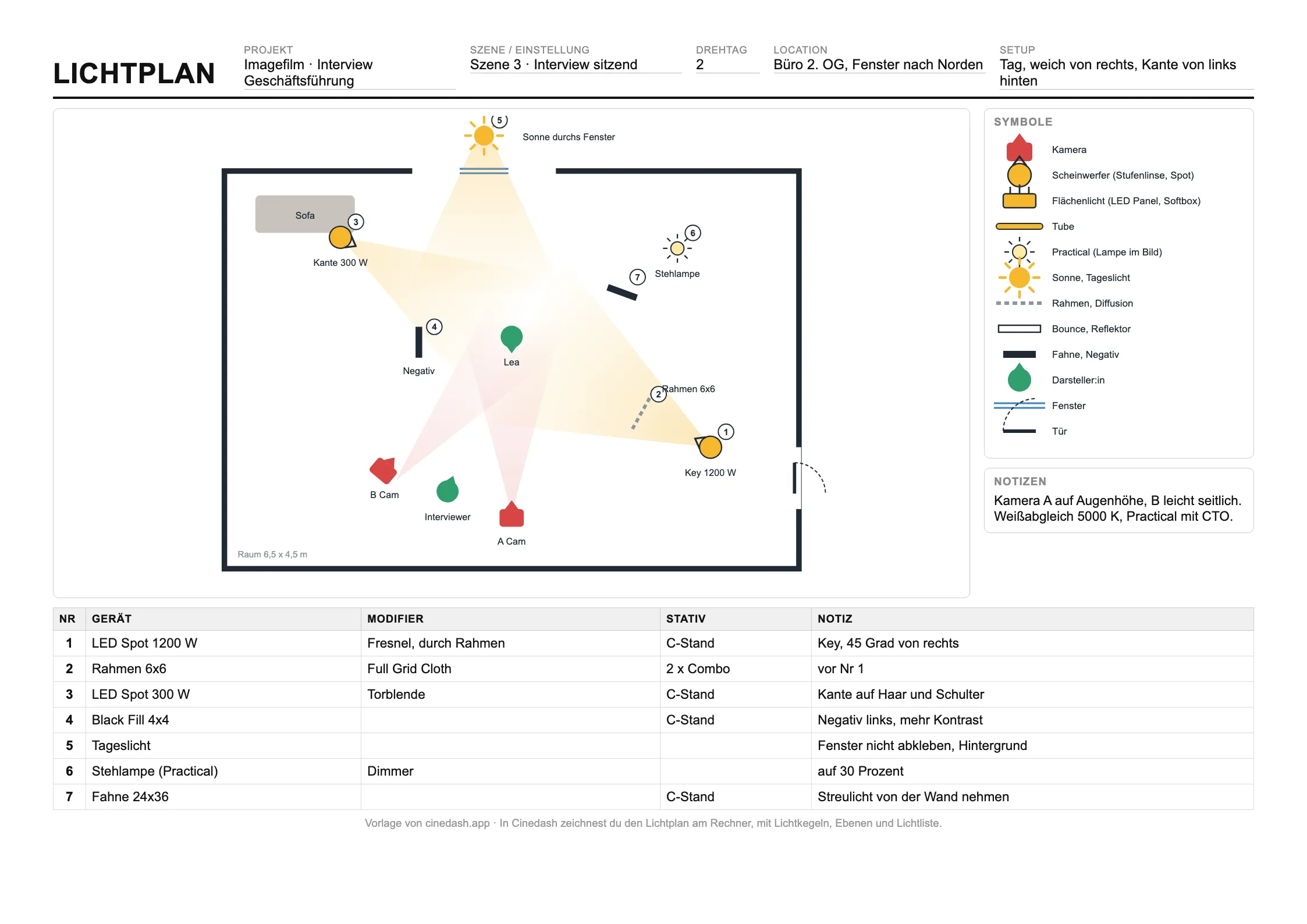The width and height of the screenshot is (1307, 924).
Task: Click the Sofa furniture block
Action: 304,214
